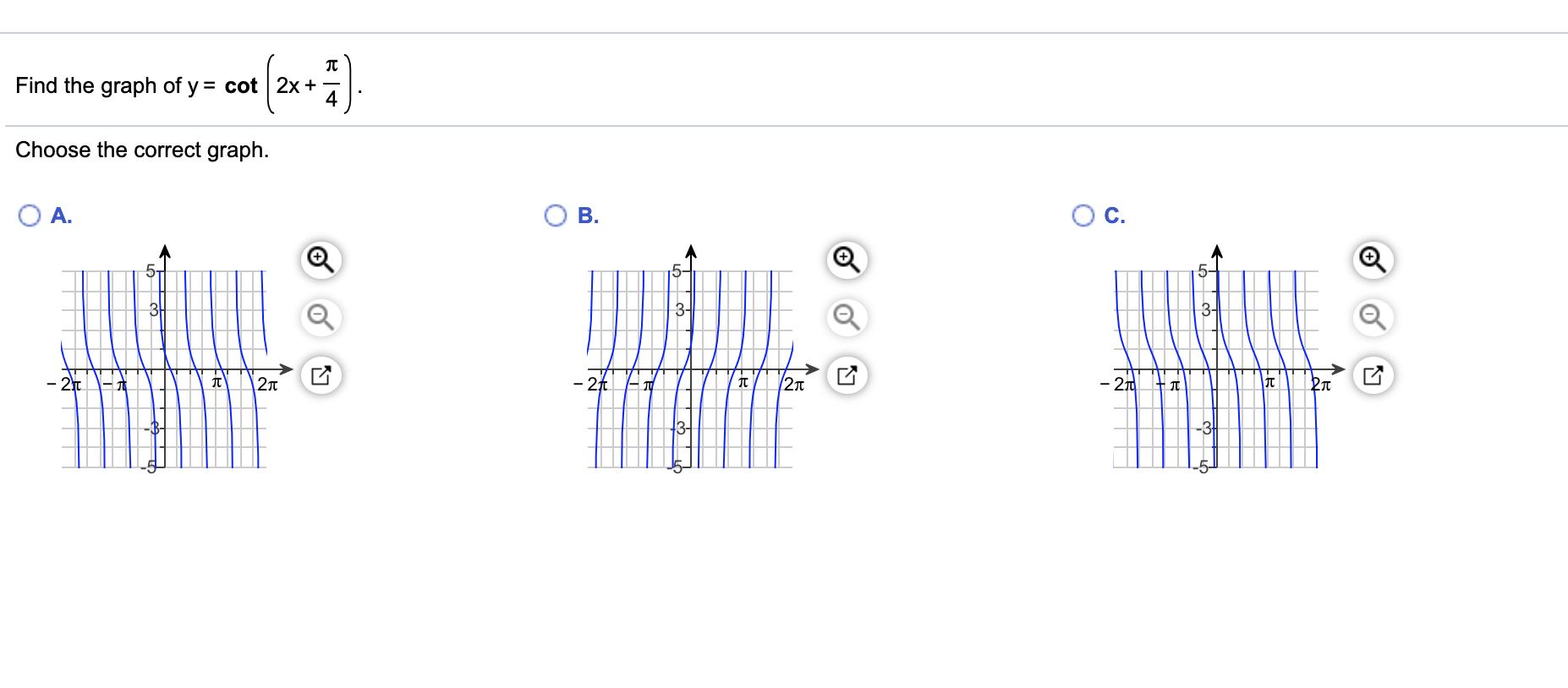Click the option A label
1568x688 pixels.
pyautogui.click(x=60, y=216)
